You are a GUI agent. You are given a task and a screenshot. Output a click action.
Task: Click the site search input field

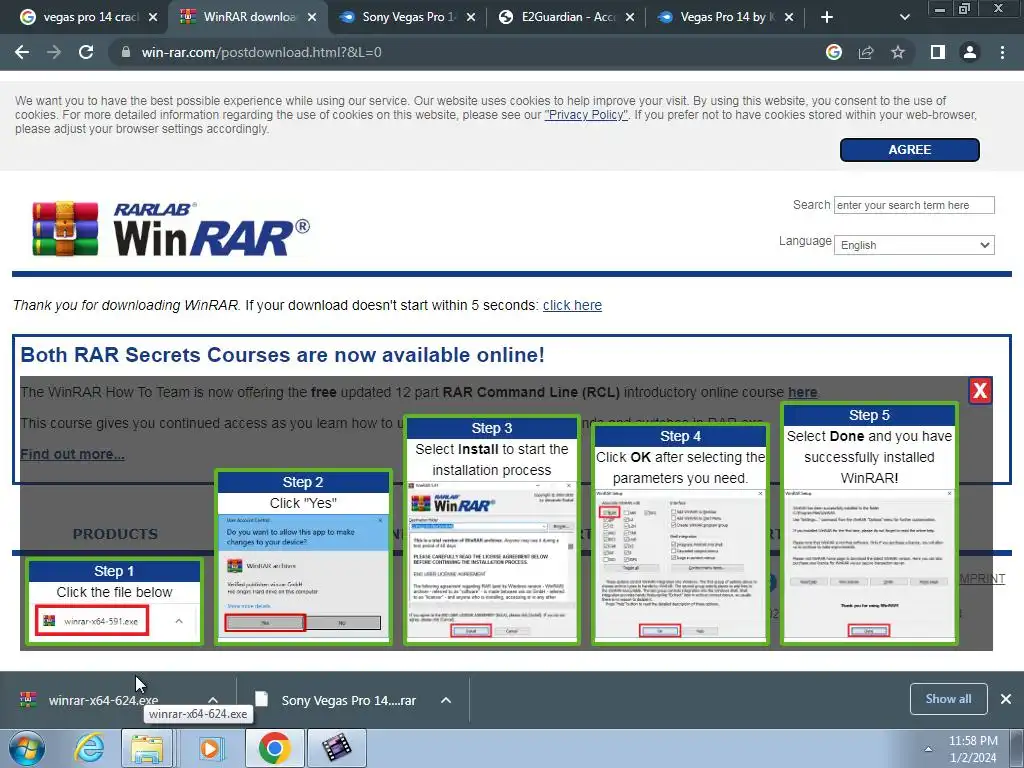[x=914, y=205]
